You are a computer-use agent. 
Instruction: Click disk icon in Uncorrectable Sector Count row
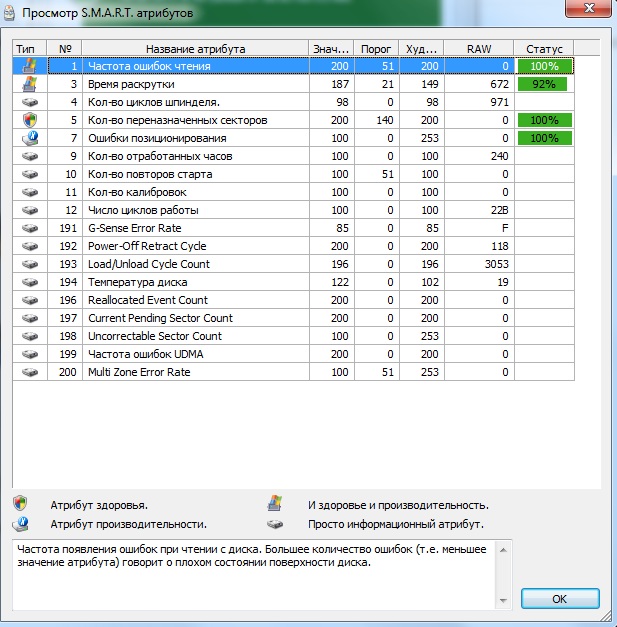30,336
